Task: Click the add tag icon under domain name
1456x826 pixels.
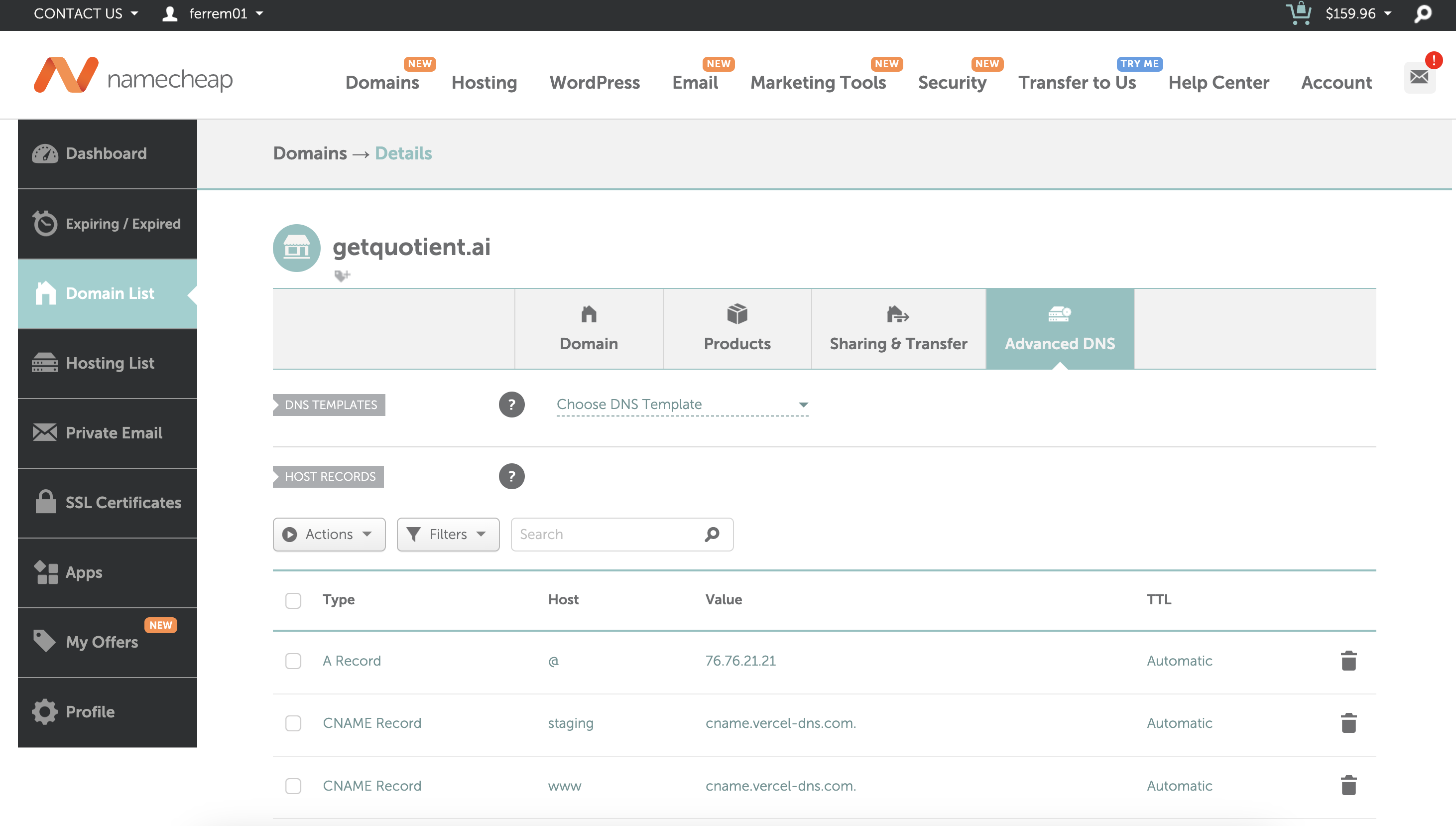Action: click(x=342, y=275)
